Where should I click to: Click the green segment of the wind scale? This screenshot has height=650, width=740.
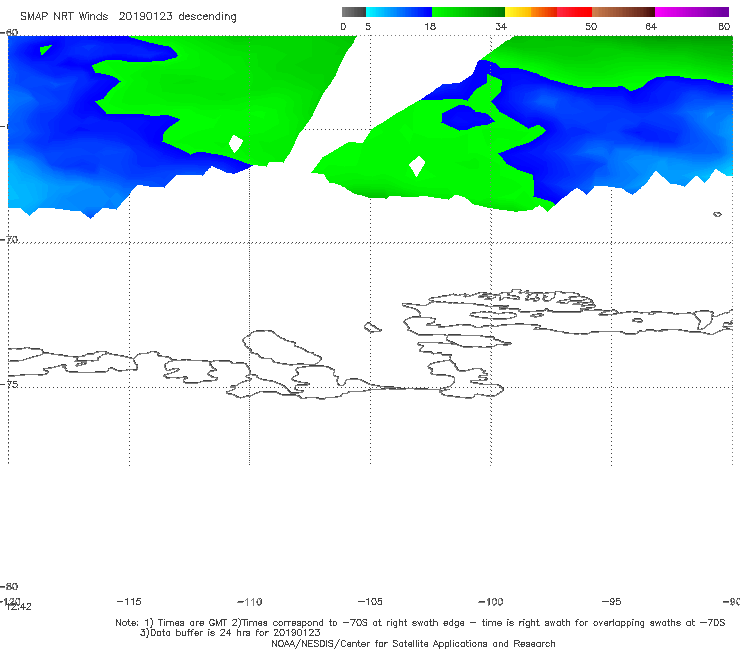469,12
